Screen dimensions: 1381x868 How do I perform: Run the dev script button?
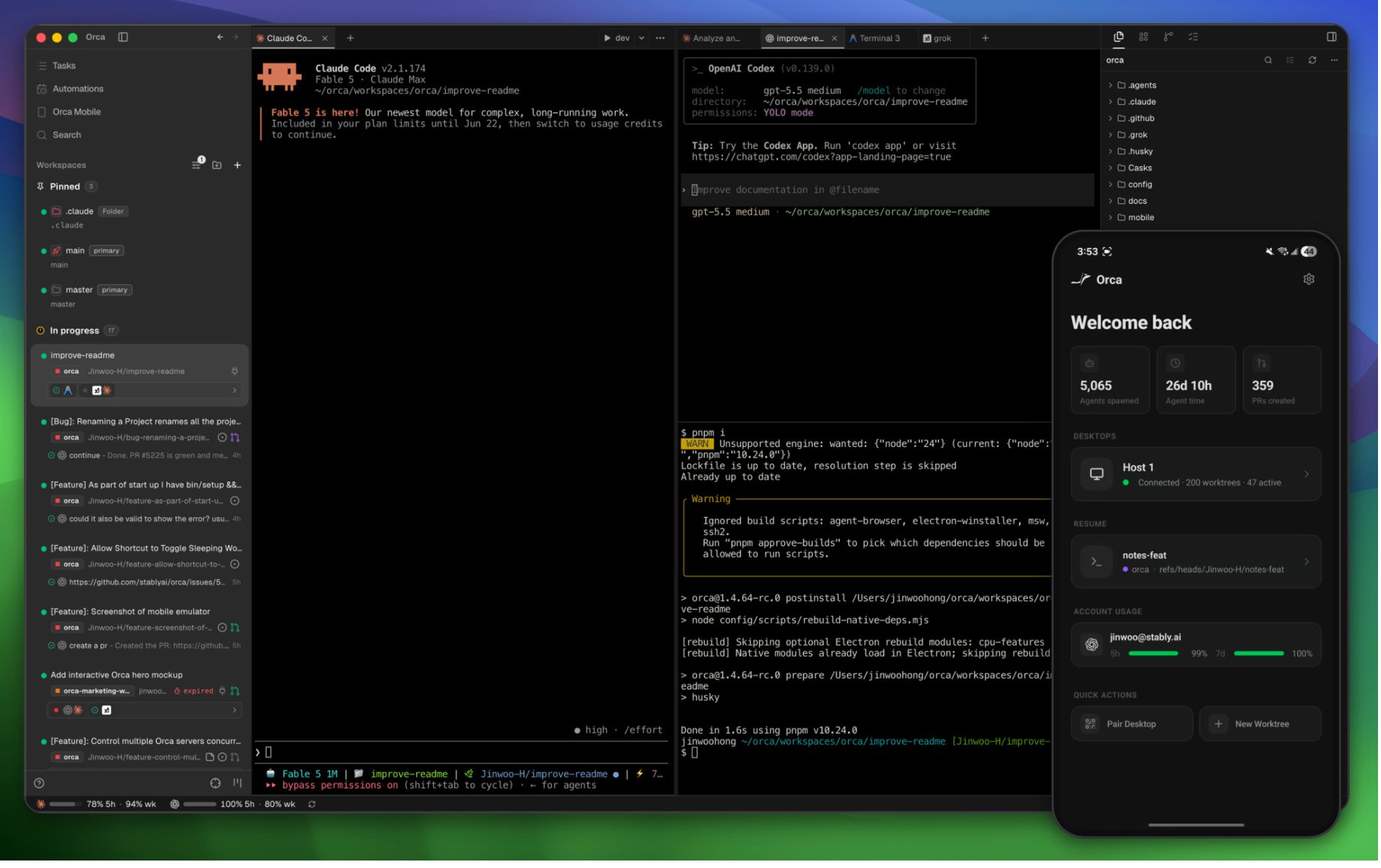coord(616,38)
